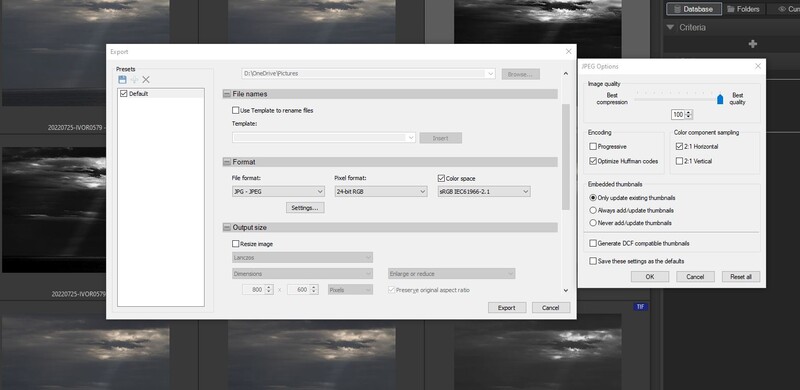The image size is (800, 390).
Task: Adjust the quality value stepper
Action: [689, 115]
